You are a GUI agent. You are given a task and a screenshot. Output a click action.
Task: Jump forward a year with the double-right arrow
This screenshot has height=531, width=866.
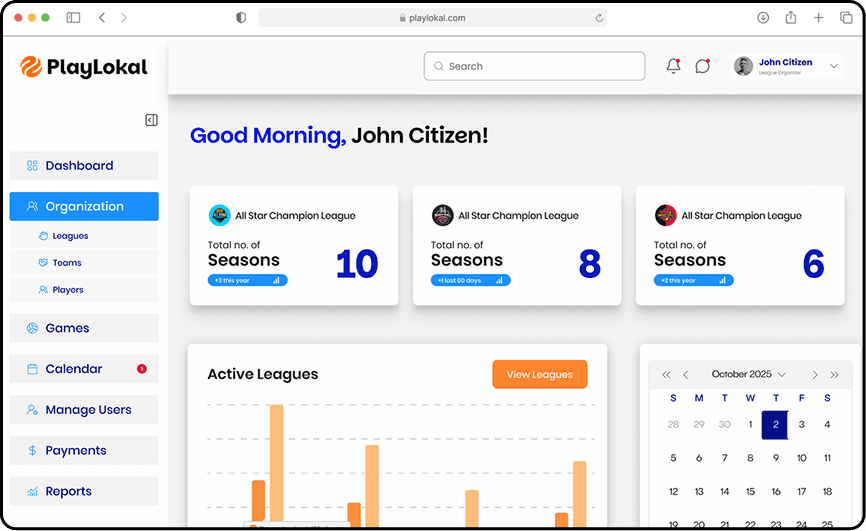tap(835, 375)
